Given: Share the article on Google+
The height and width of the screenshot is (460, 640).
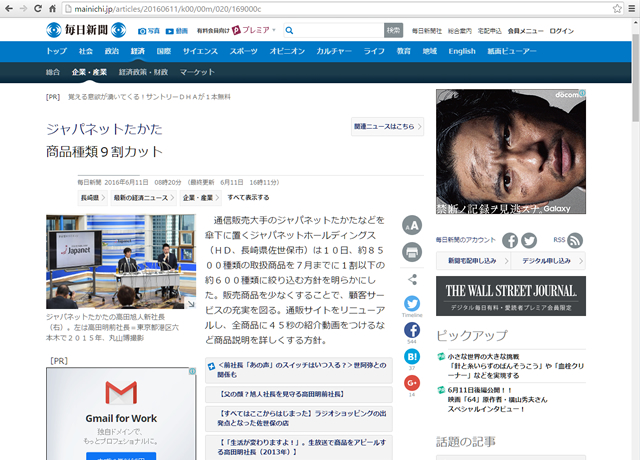Looking at the screenshot, I should point(411,383).
